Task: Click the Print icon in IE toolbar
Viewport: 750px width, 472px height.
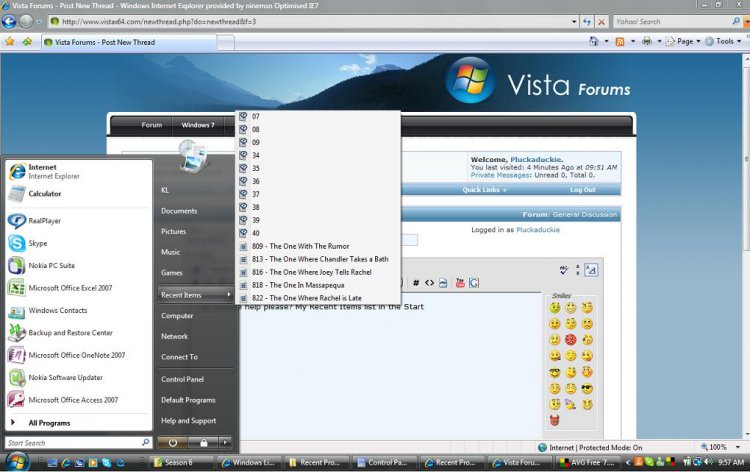Action: (647, 42)
